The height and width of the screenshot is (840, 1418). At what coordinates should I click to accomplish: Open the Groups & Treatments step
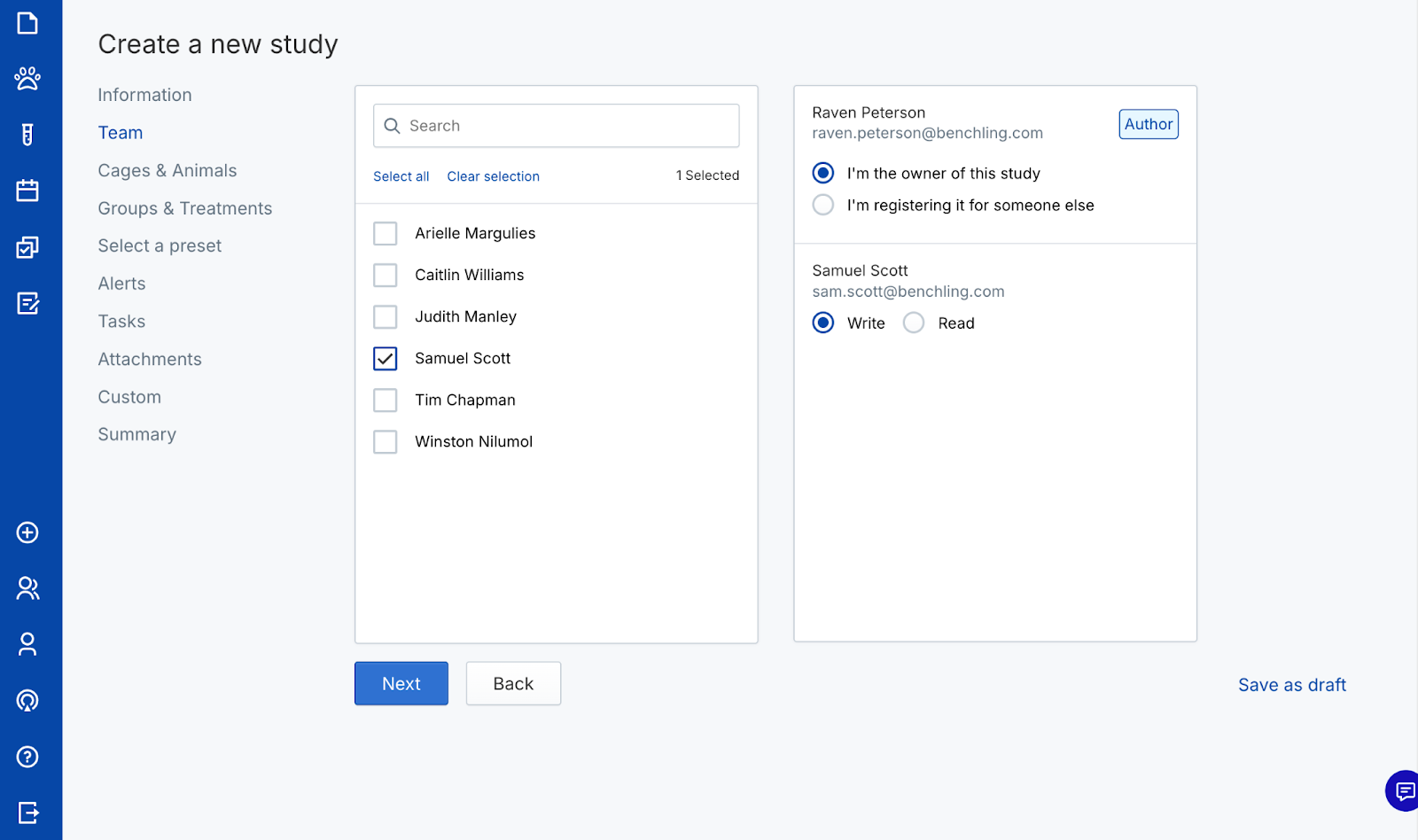185,209
